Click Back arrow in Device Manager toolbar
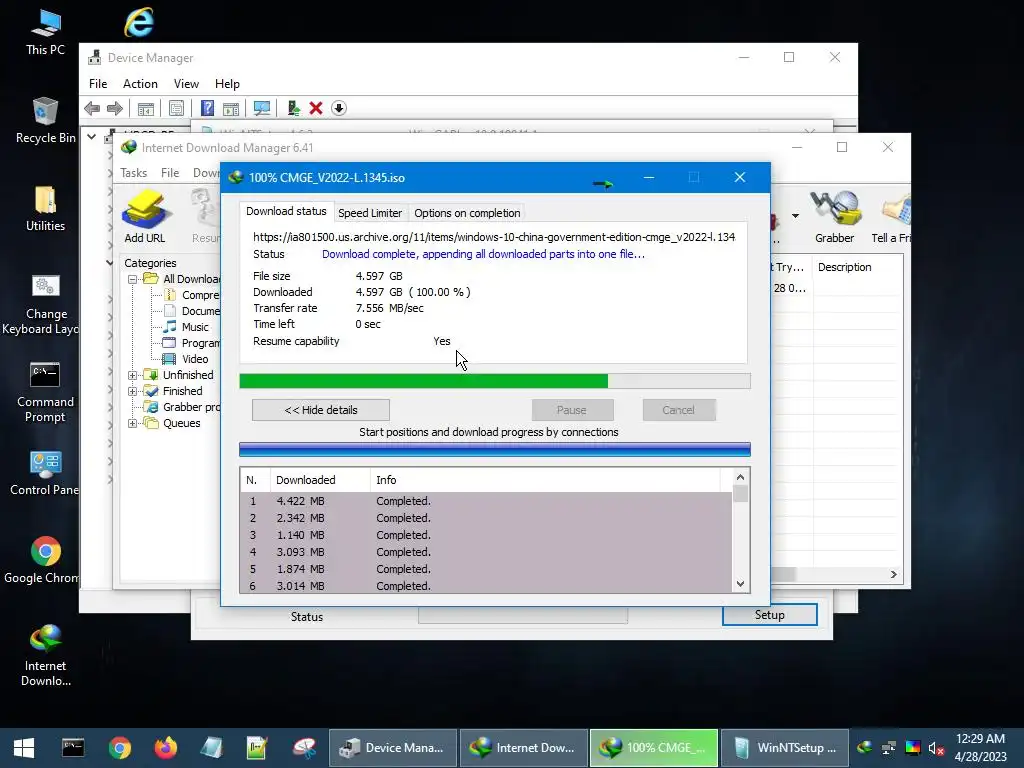1024x768 pixels. click(x=92, y=108)
